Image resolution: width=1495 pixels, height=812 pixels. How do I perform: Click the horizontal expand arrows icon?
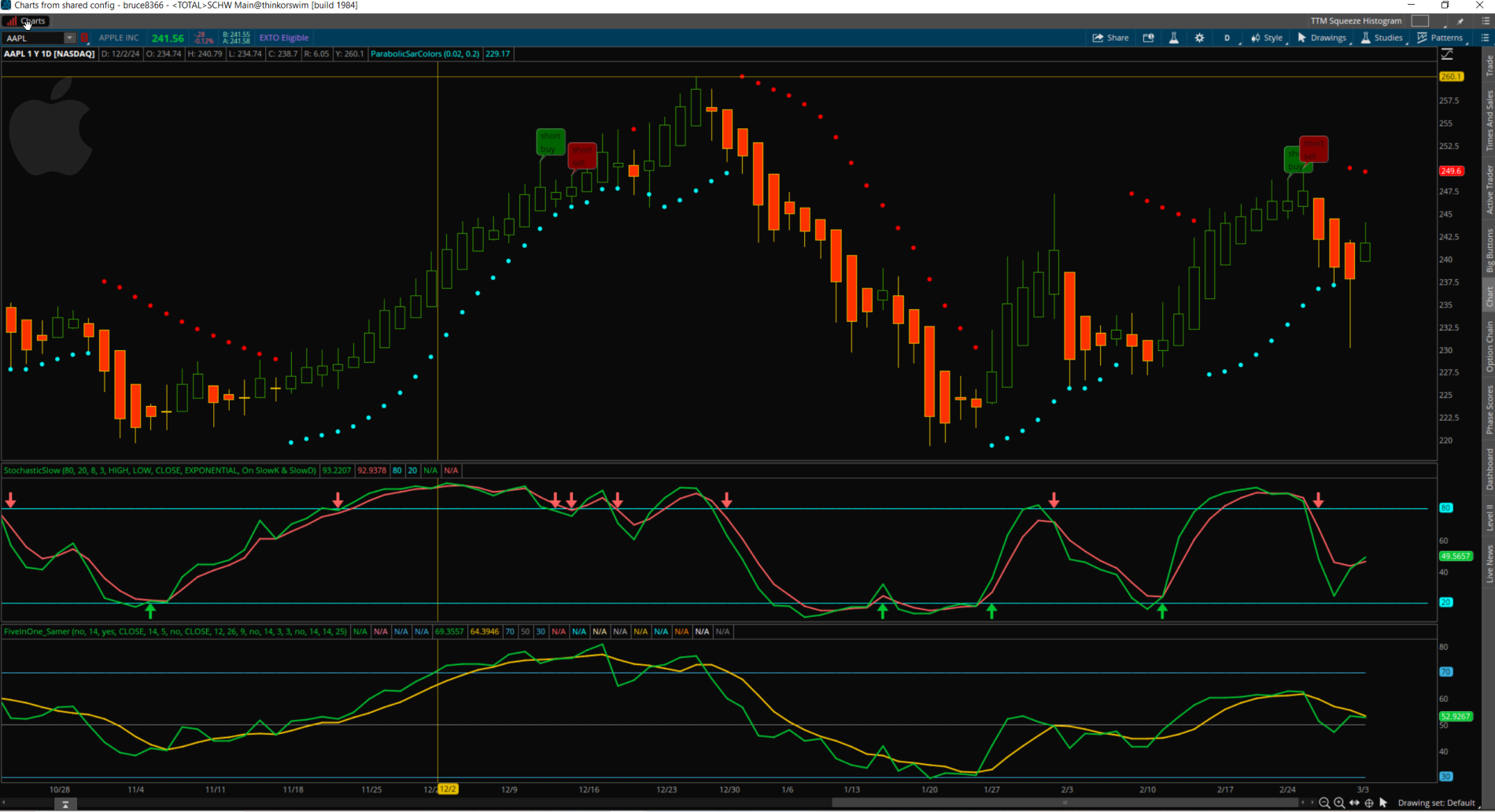1354,803
